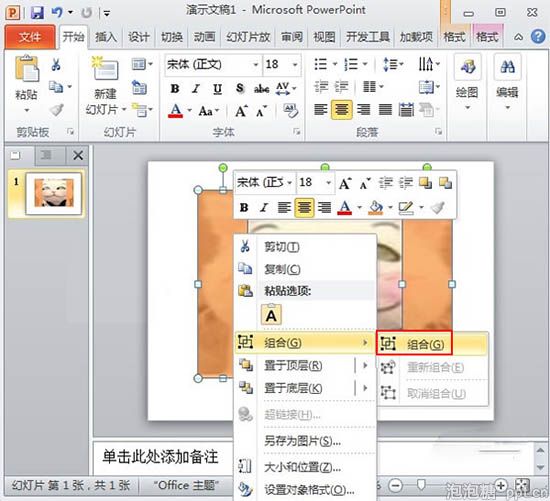Click the Zoom In plus icon in status bar
Viewport: 550px width, 501px height.
[x=501, y=486]
